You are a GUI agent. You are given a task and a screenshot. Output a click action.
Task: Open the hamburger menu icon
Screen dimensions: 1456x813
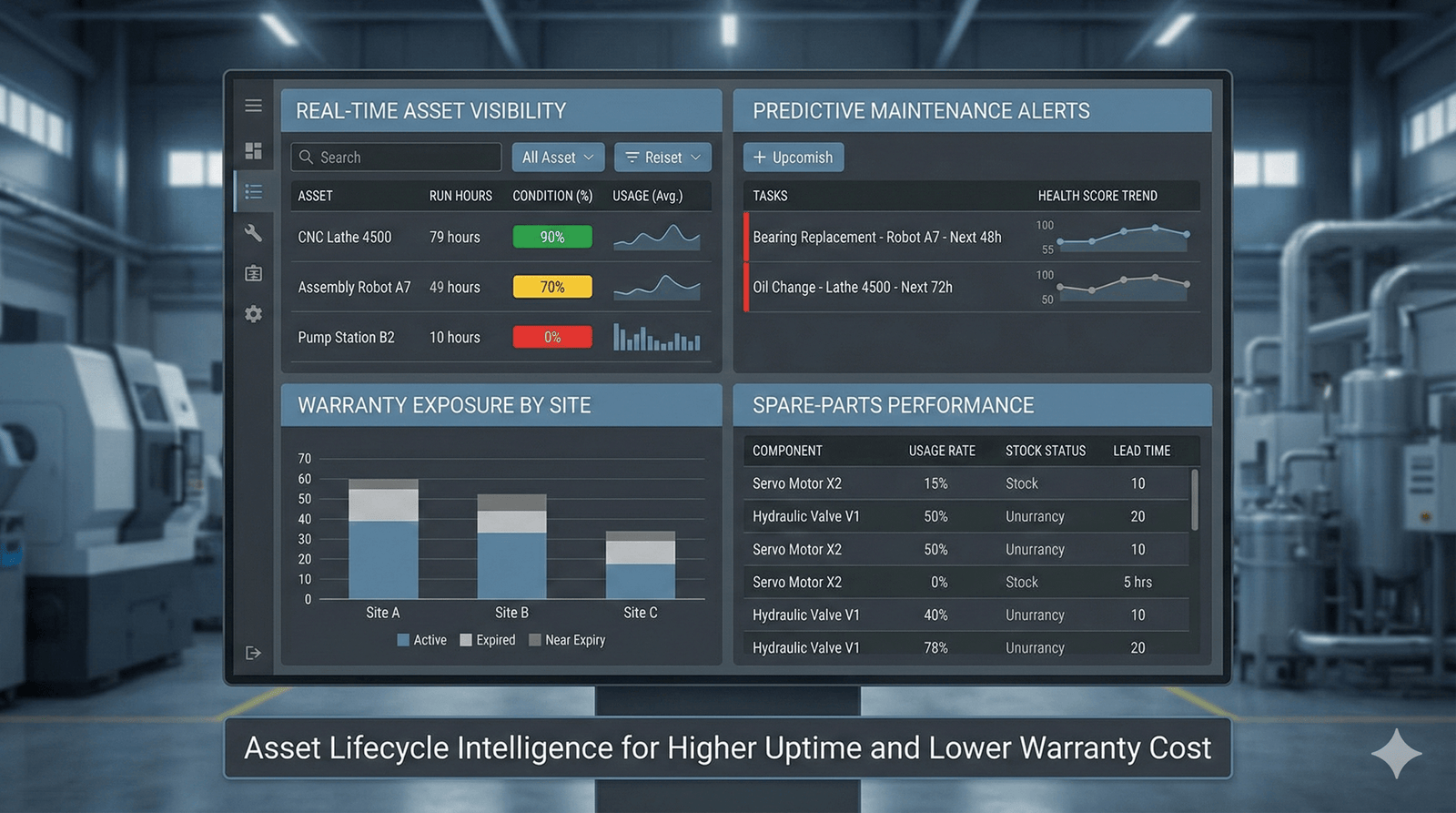coord(253,106)
